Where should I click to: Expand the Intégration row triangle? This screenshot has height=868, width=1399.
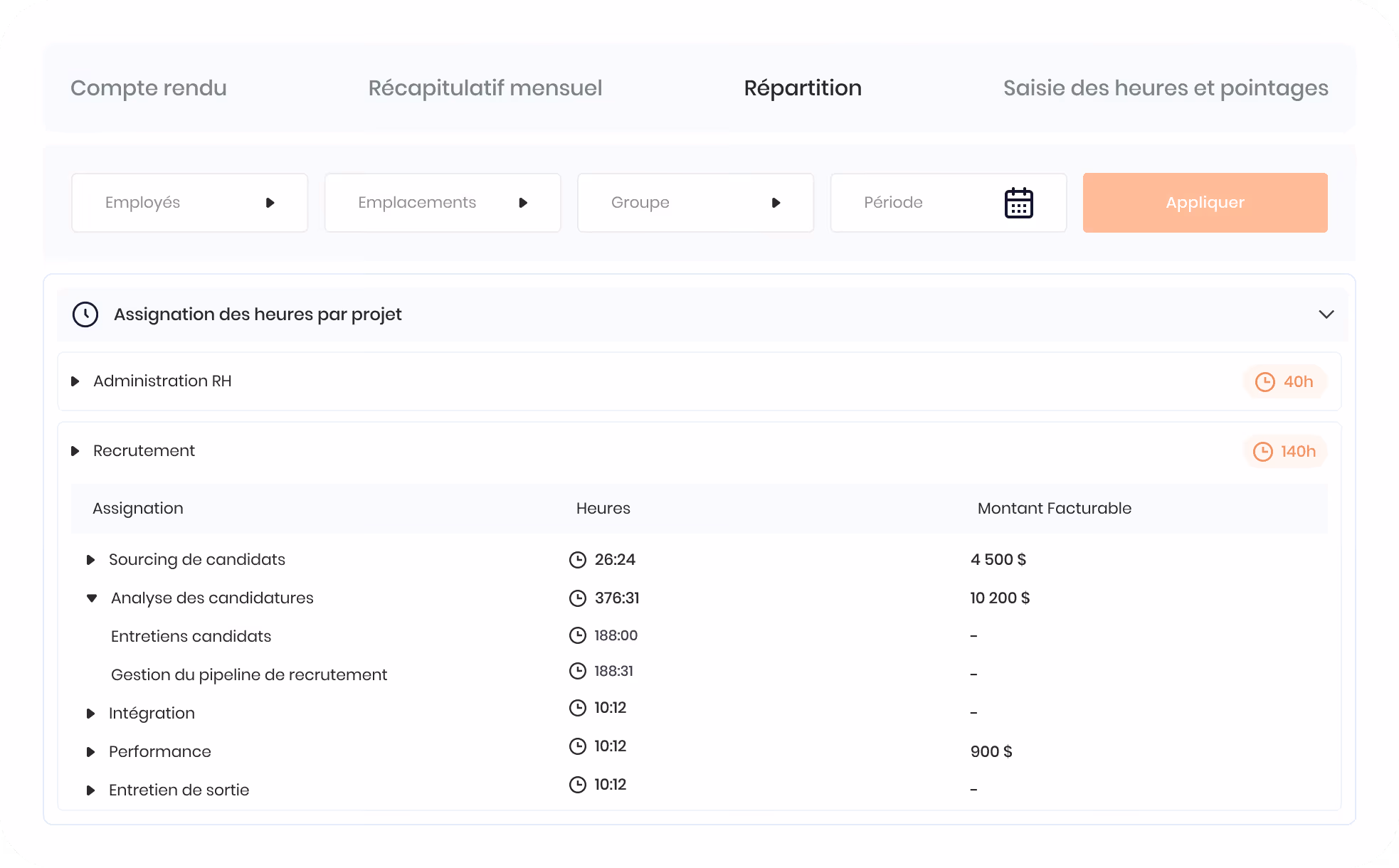point(90,714)
